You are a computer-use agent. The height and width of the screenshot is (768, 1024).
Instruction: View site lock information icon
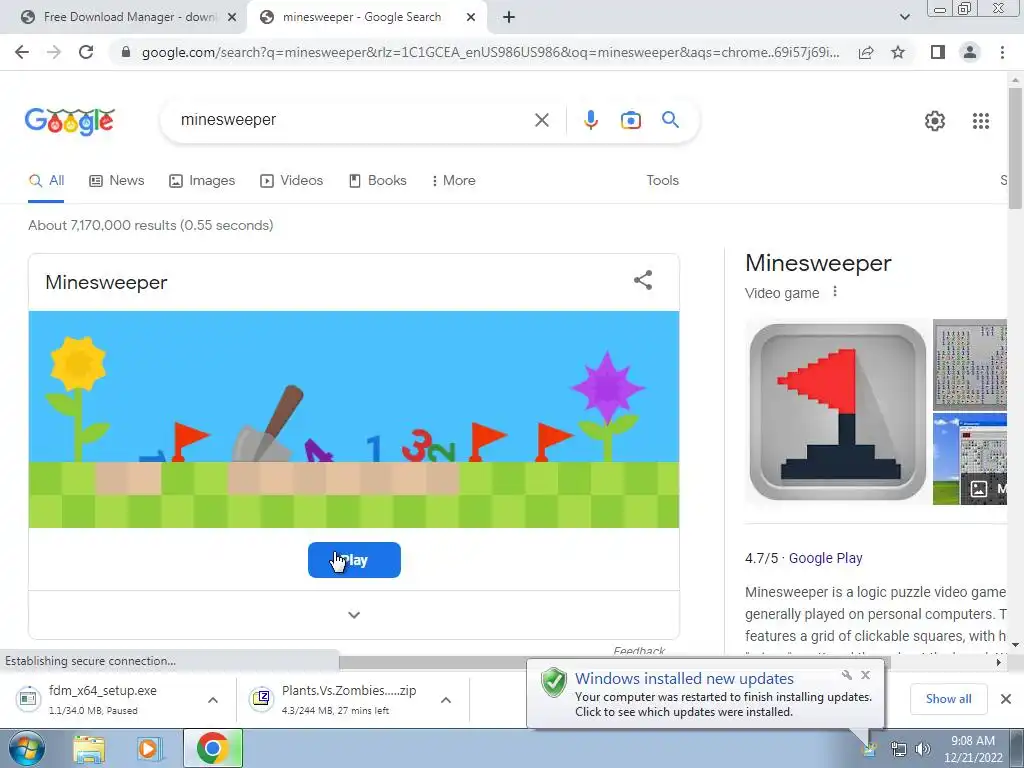(x=126, y=52)
